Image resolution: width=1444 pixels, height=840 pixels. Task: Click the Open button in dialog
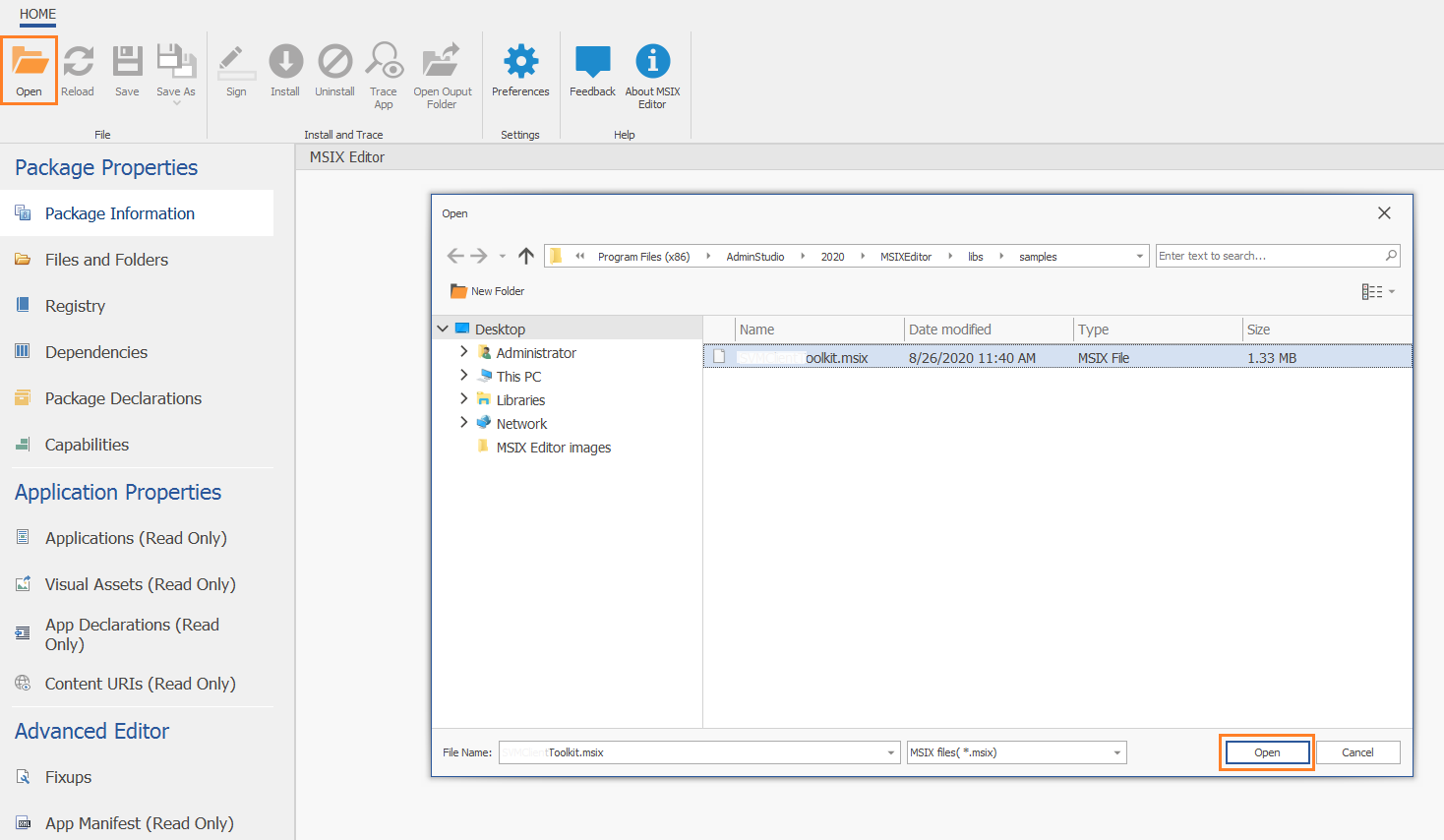tap(1267, 752)
